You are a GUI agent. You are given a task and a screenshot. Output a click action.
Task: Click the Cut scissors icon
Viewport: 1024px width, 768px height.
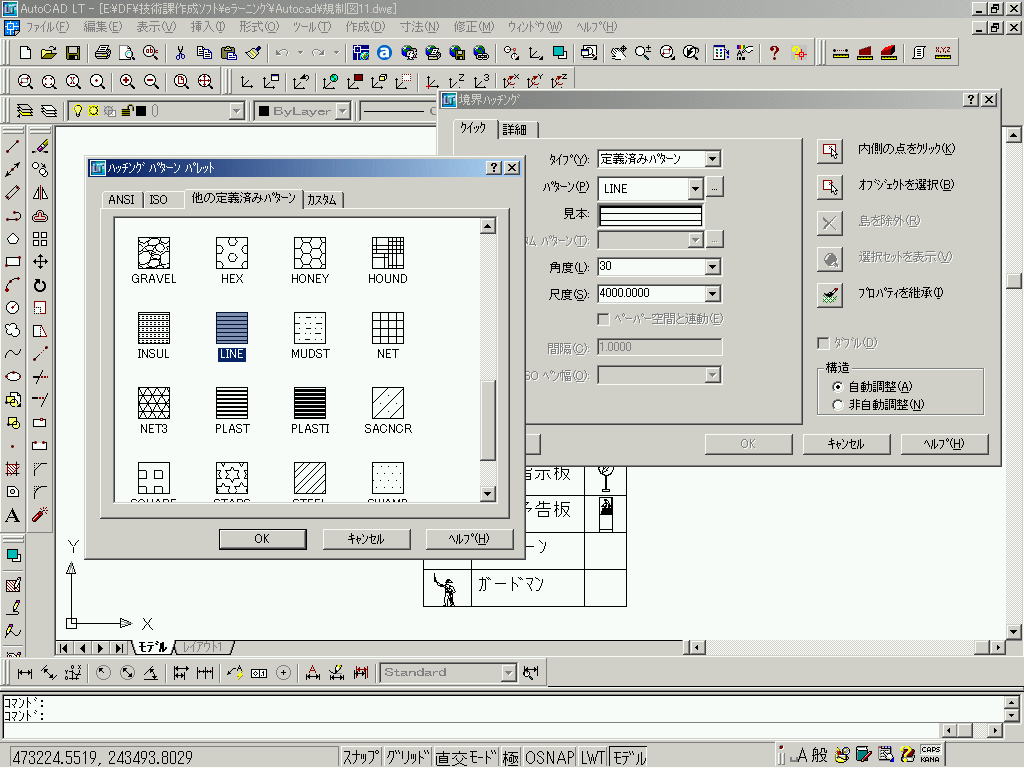coord(180,53)
